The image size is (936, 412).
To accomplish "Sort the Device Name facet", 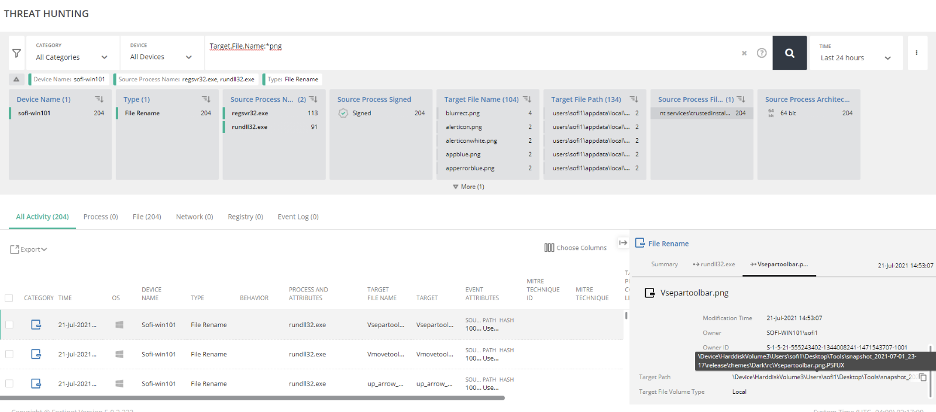I will (100, 99).
